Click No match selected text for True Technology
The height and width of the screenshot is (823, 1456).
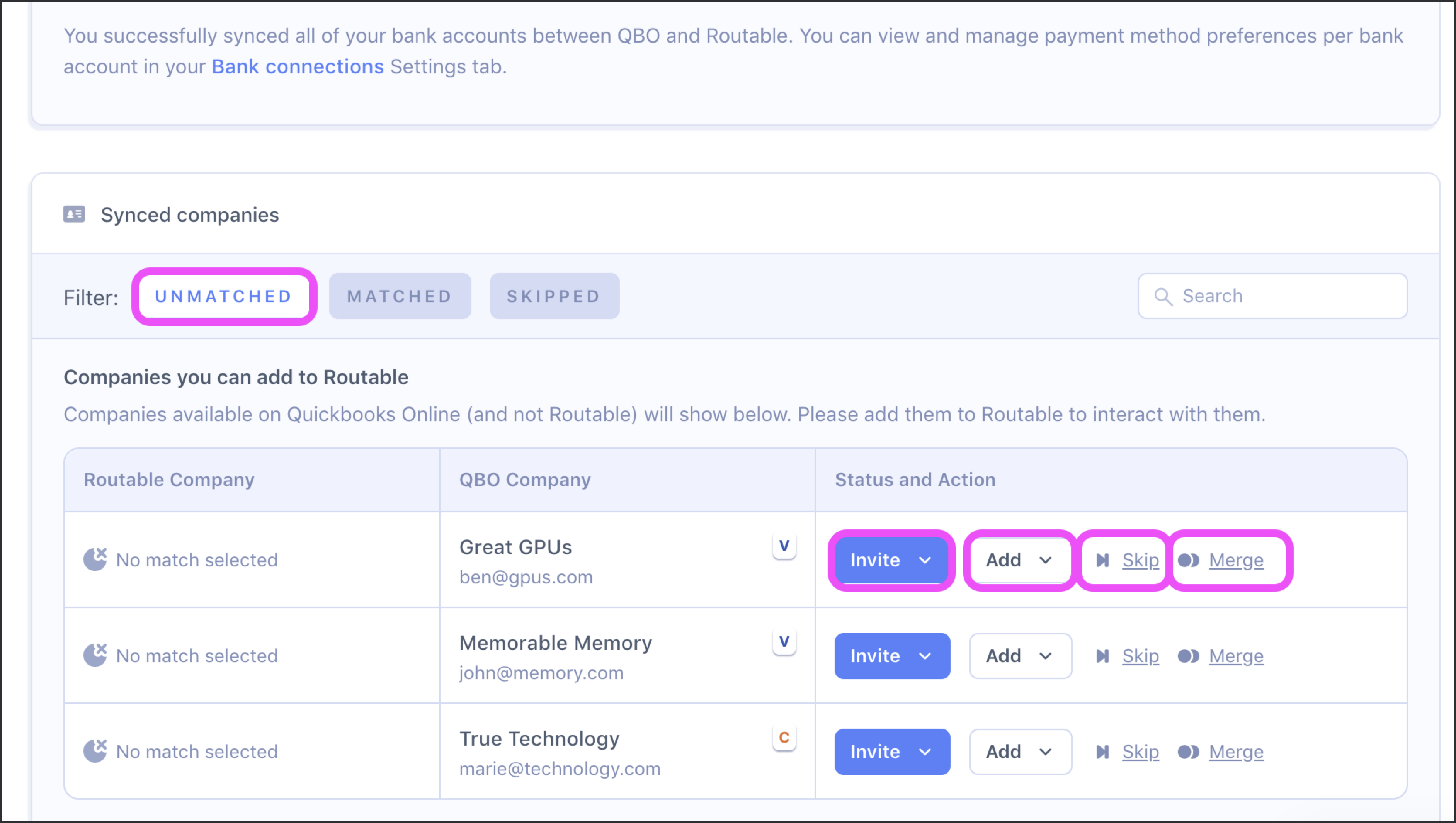point(197,752)
